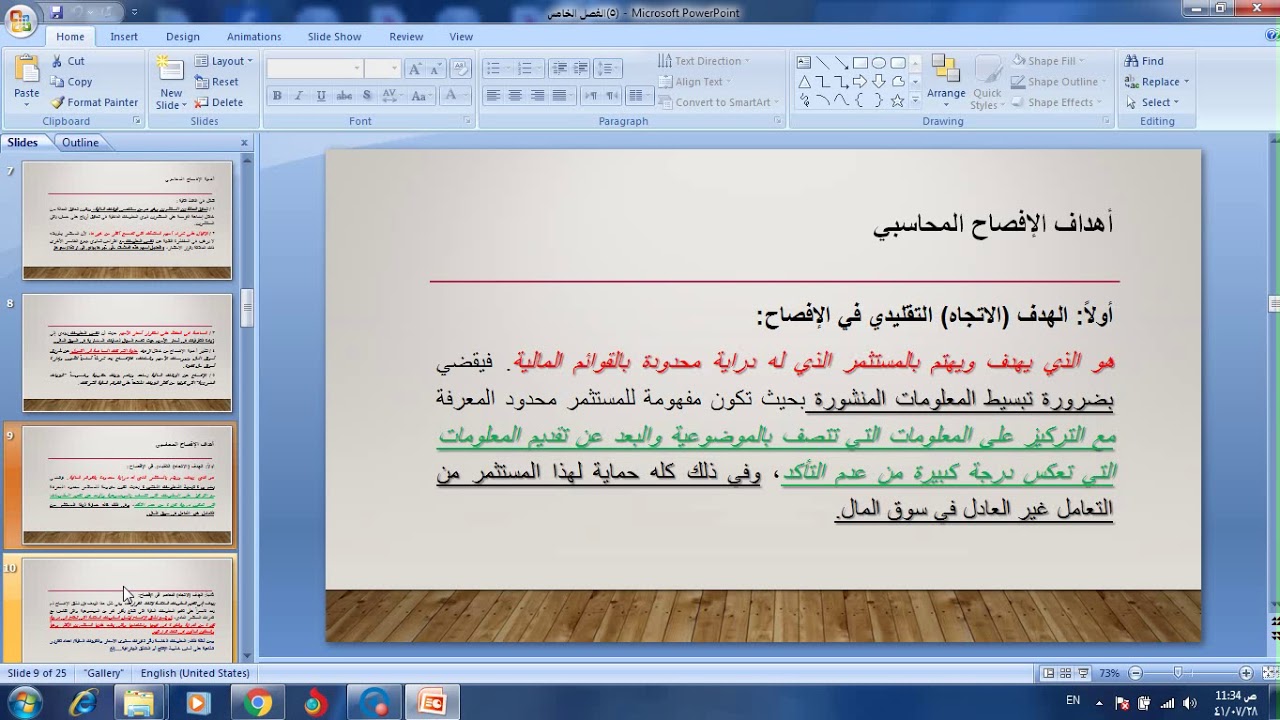1280x720 pixels.
Task: Clear all formatting eraser icon
Action: coord(460,69)
